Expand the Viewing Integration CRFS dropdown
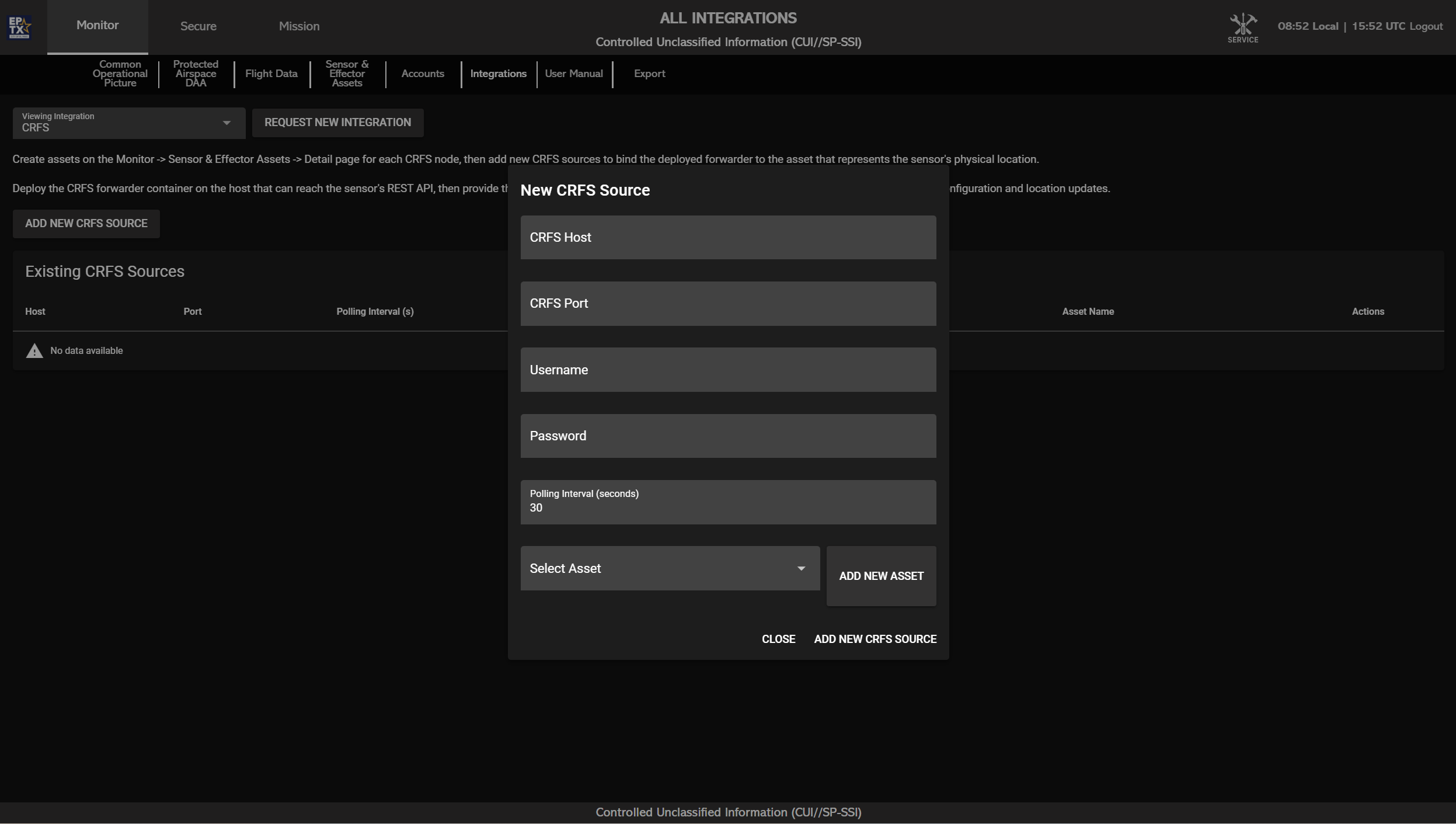 (128, 123)
